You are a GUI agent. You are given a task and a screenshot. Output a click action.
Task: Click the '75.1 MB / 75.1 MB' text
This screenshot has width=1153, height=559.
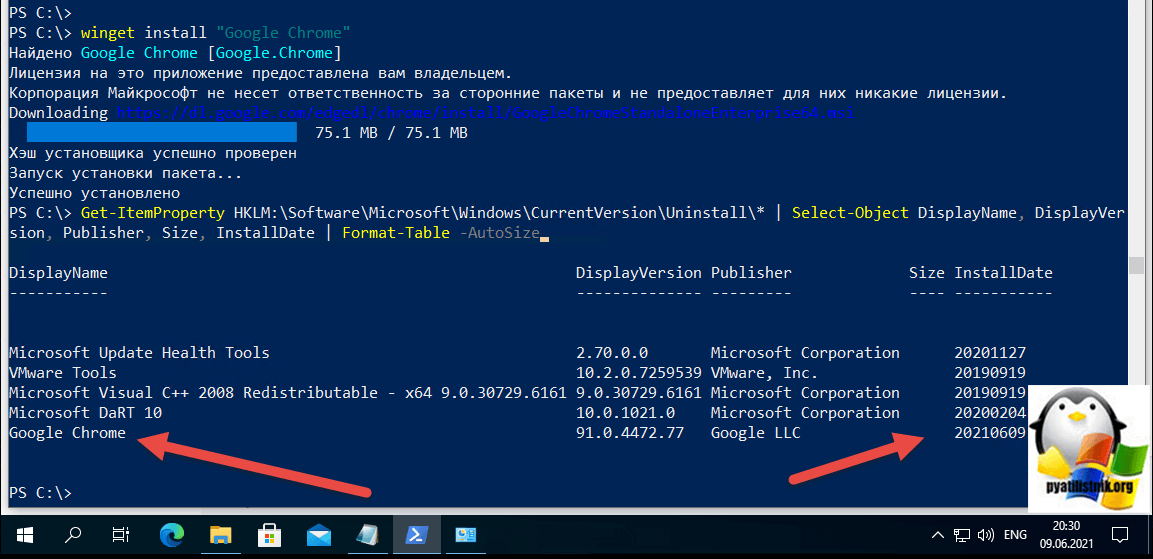pos(391,133)
